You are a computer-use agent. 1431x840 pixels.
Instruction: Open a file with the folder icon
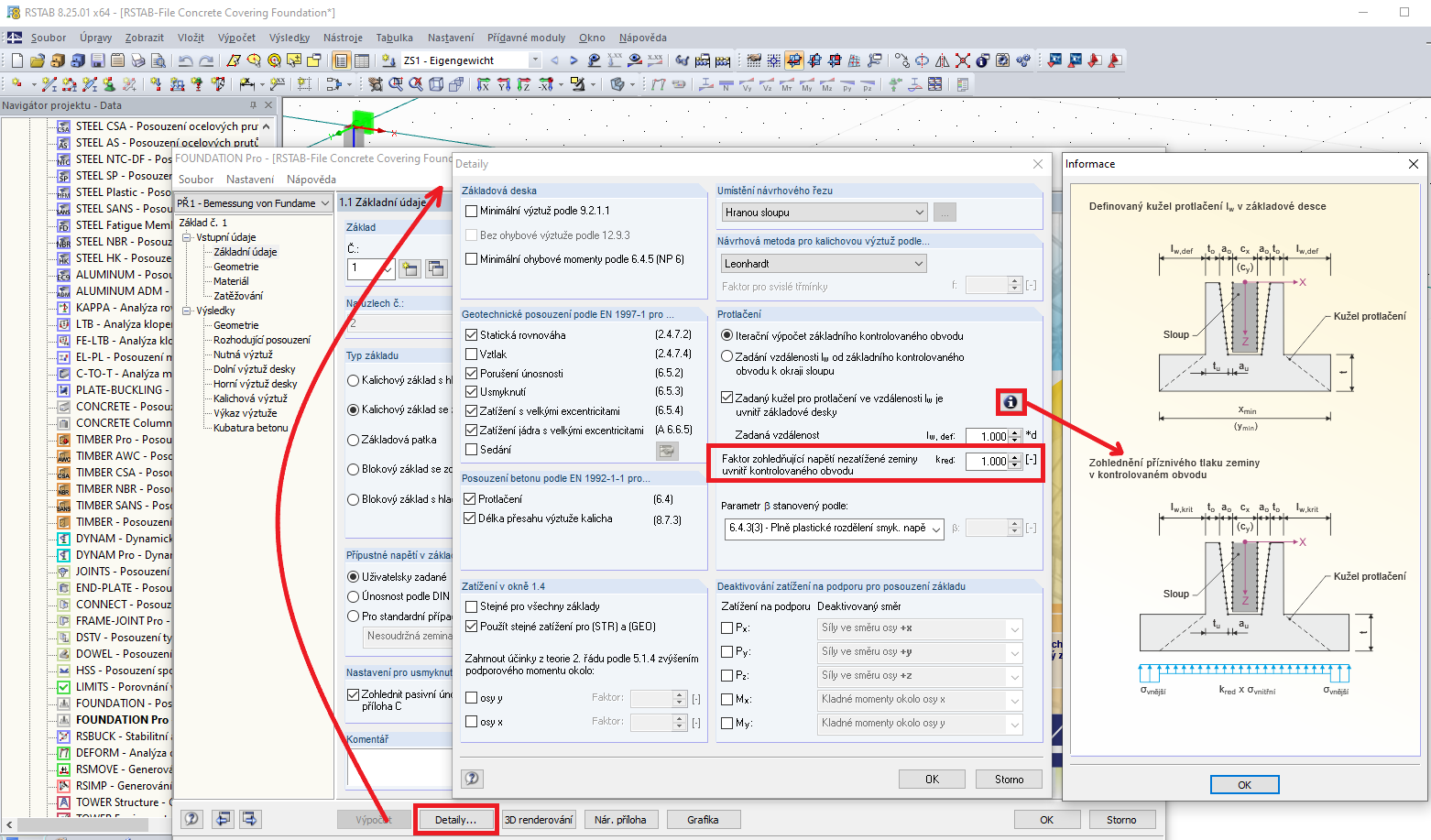[38, 60]
